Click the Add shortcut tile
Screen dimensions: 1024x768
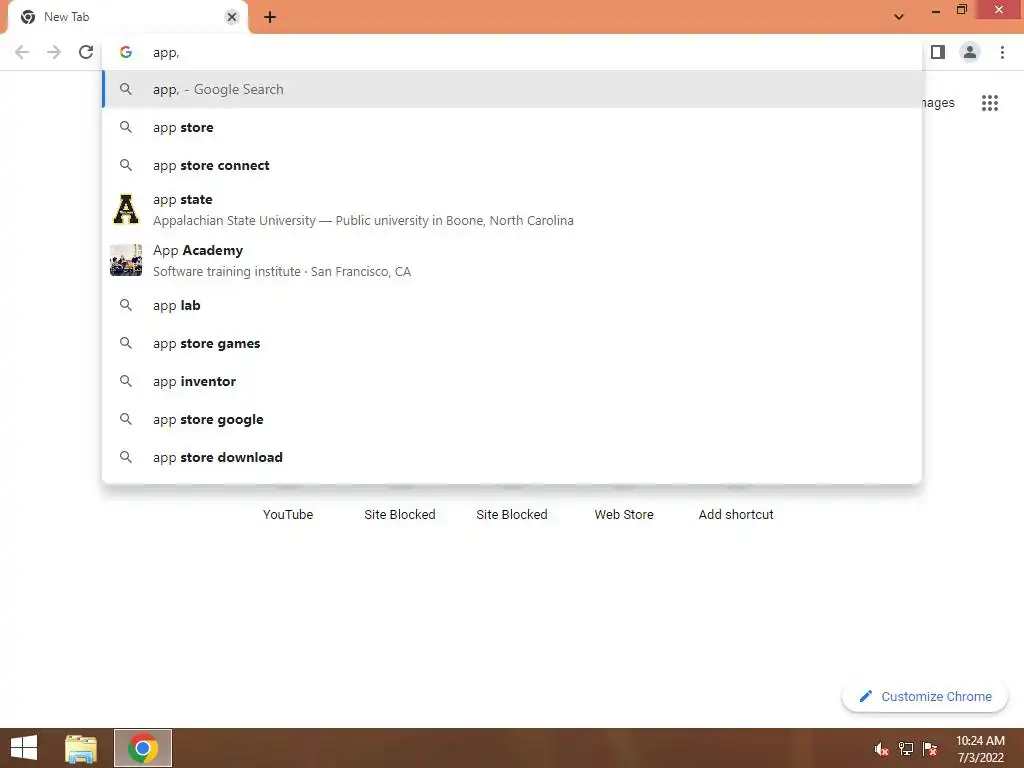click(736, 514)
